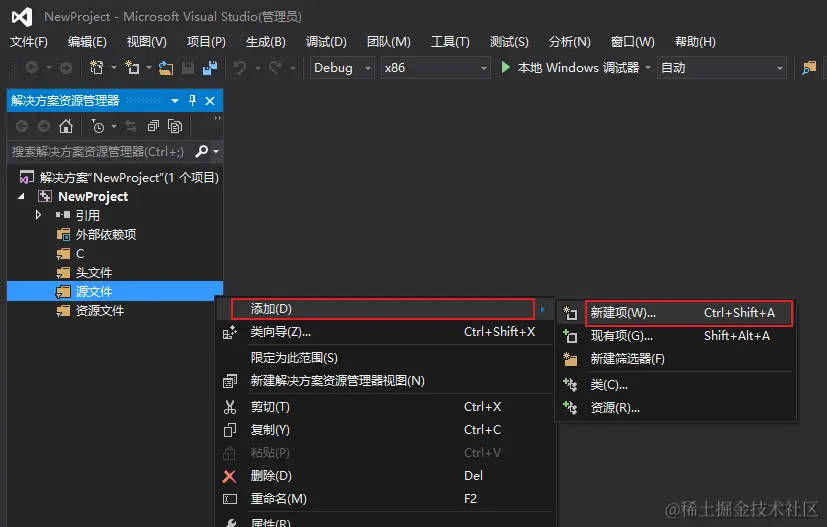Open the 工具(T) menu
This screenshot has width=827, height=527.
450,42
